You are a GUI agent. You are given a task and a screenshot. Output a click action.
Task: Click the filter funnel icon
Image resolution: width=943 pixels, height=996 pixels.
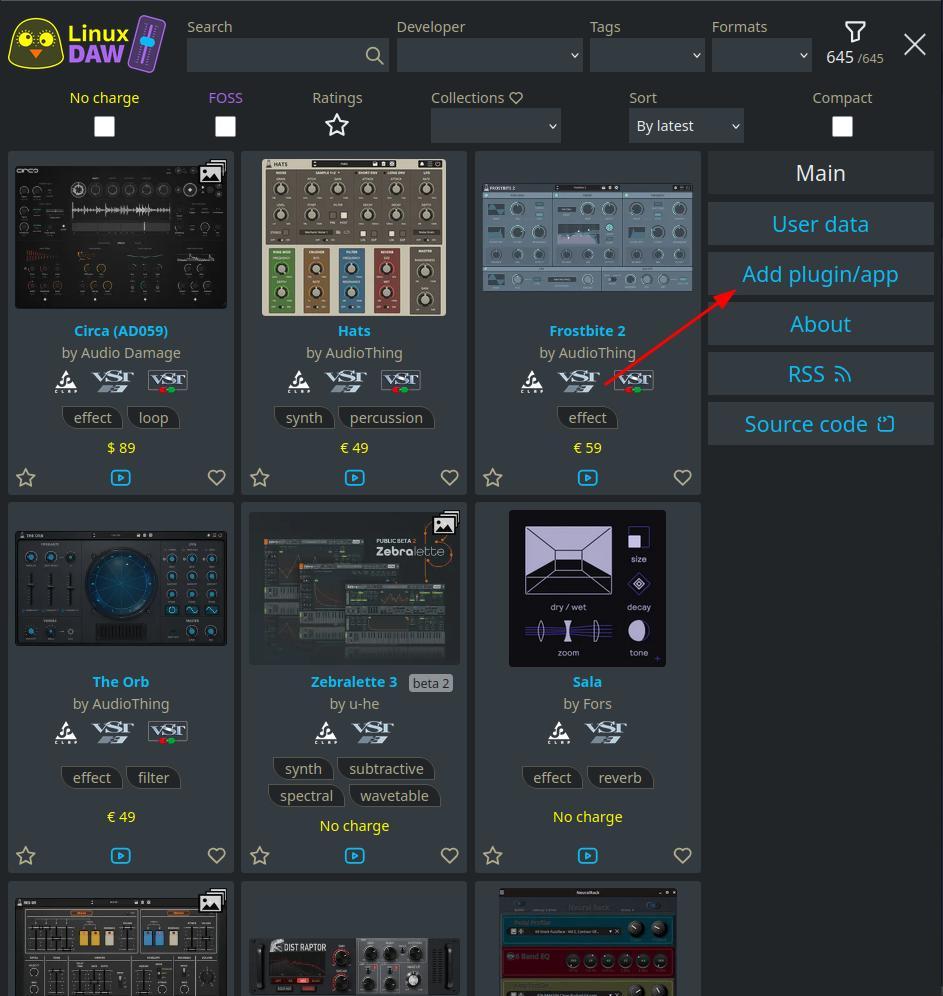[855, 31]
